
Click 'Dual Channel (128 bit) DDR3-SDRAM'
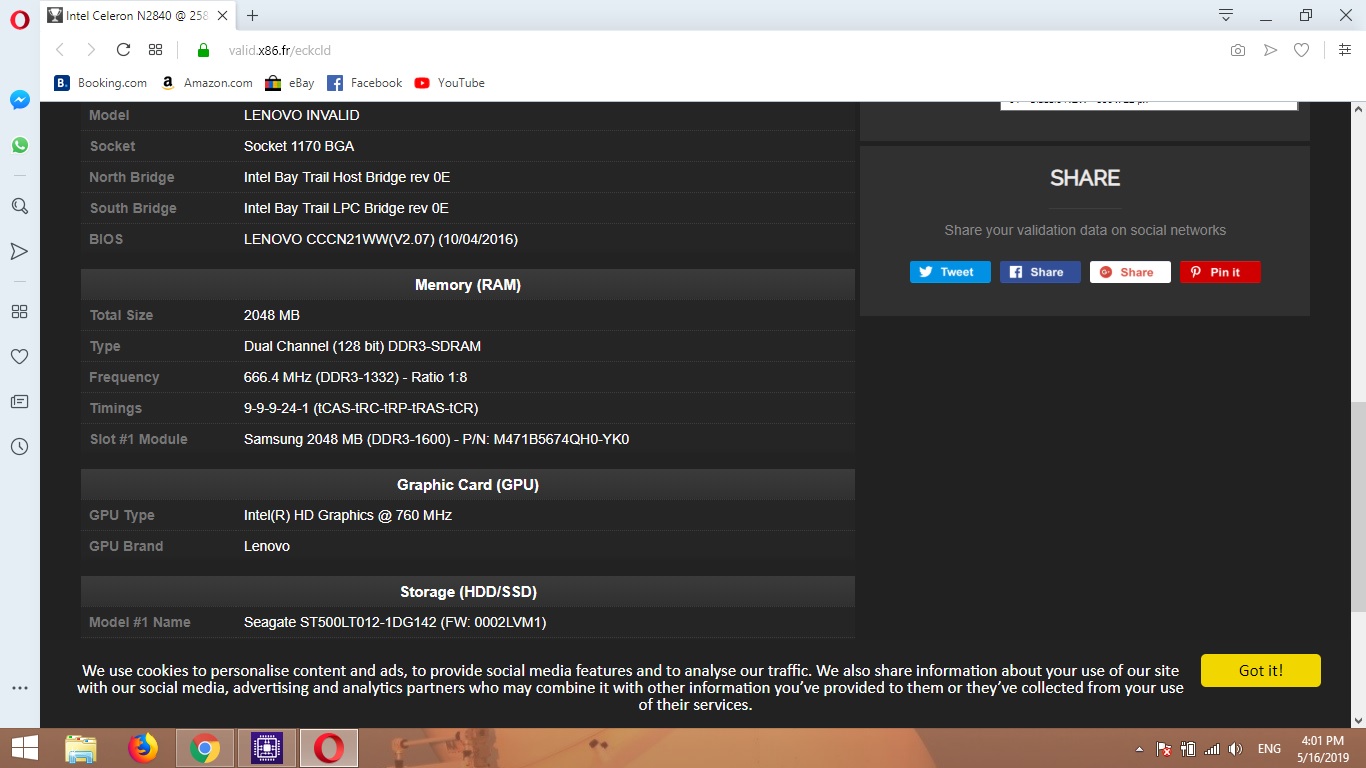point(362,346)
